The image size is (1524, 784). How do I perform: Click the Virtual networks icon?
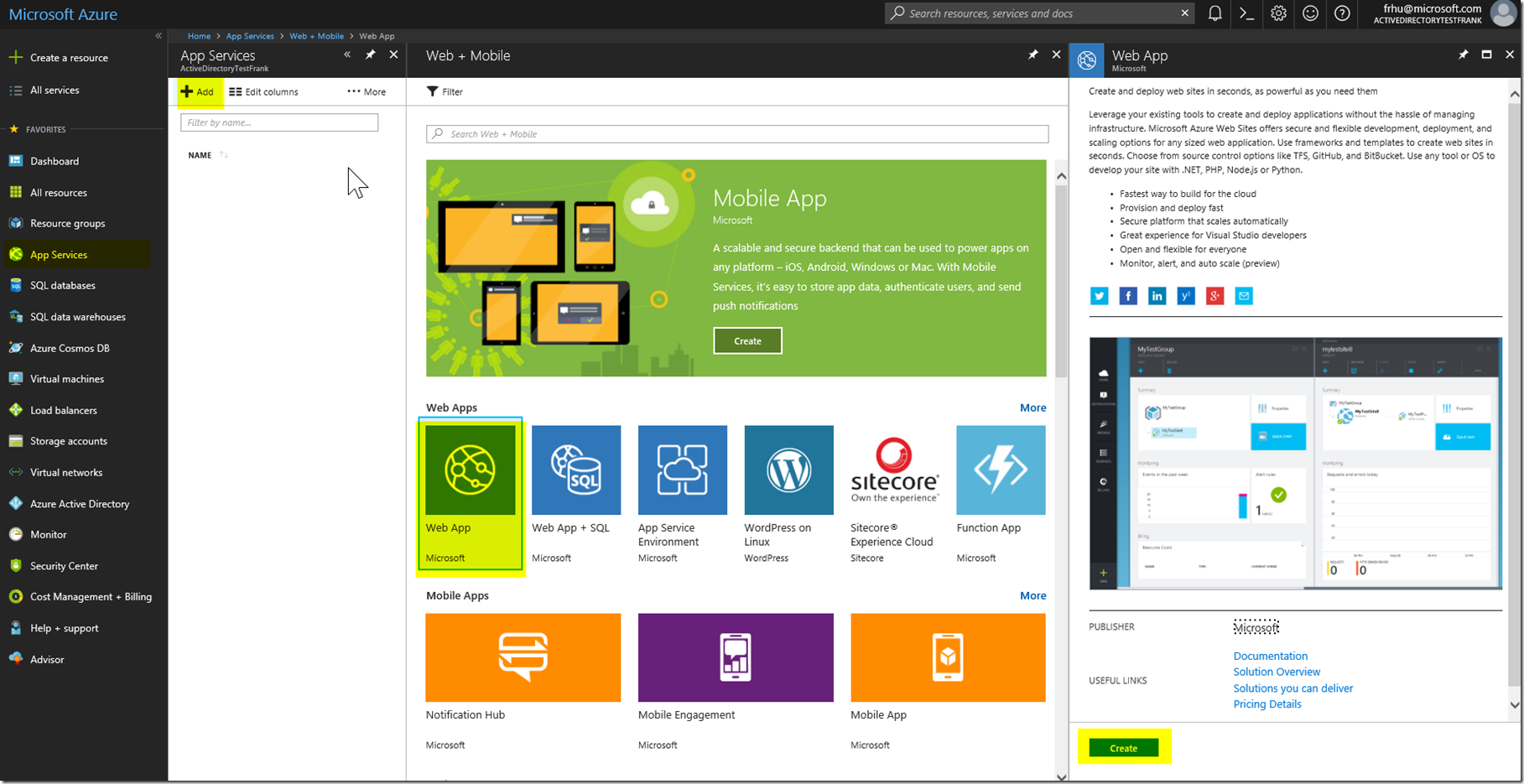[15, 472]
